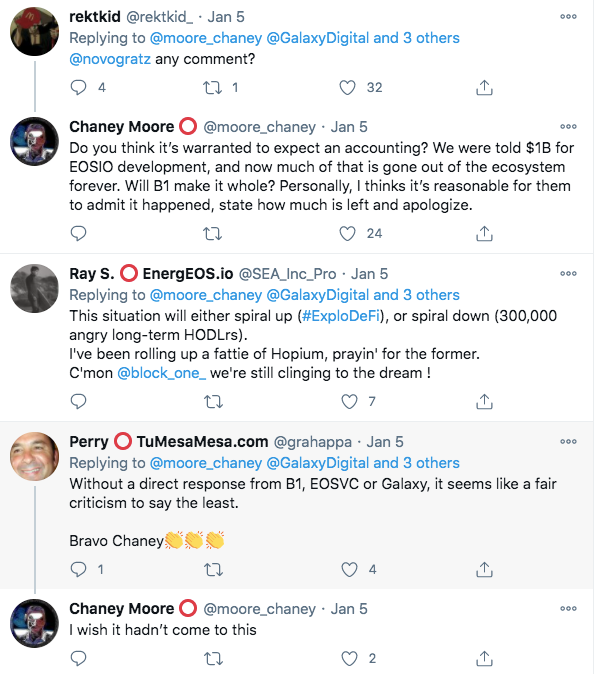Open more options on Perry's tweet
596x674 pixels.
568,441
